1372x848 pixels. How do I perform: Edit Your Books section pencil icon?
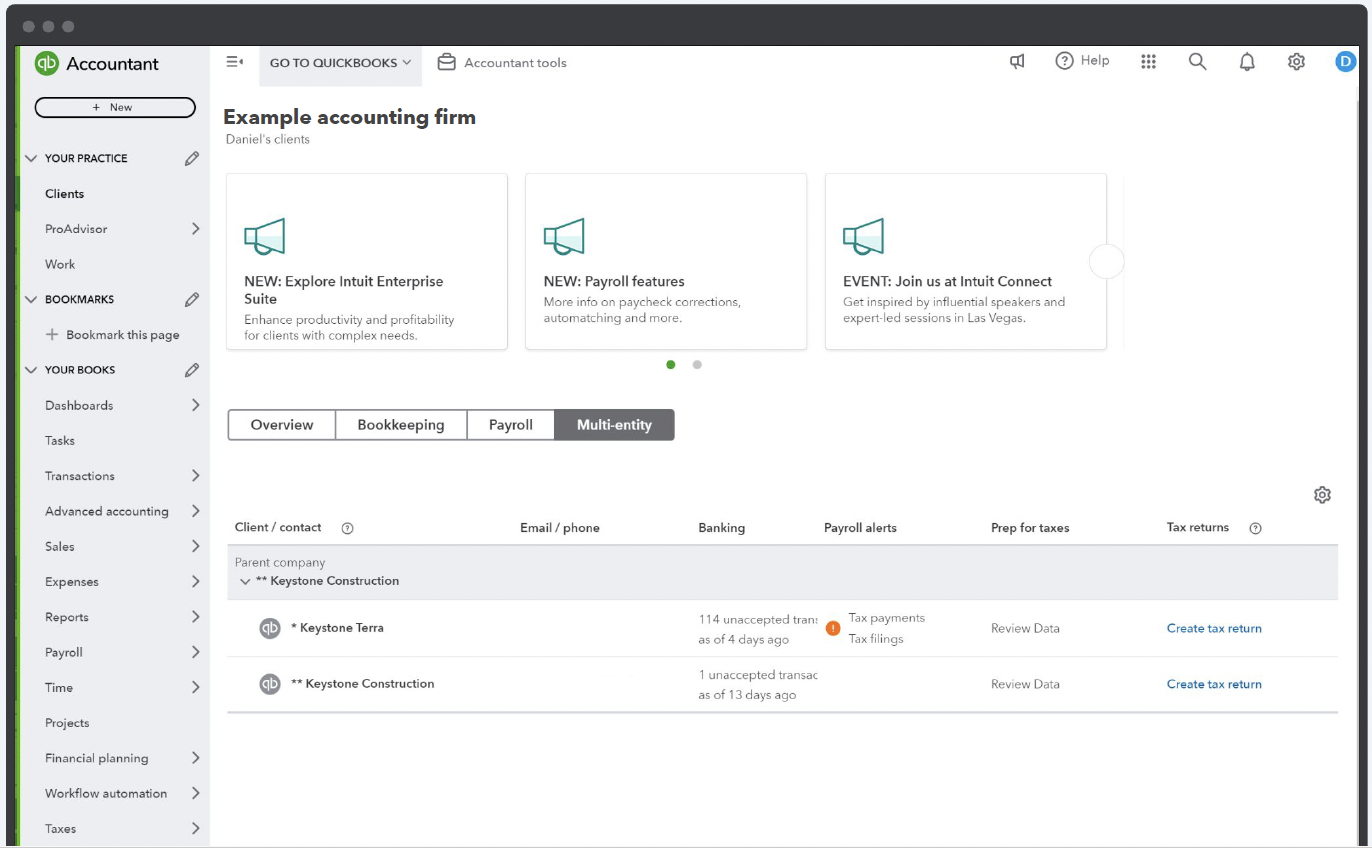coord(192,370)
